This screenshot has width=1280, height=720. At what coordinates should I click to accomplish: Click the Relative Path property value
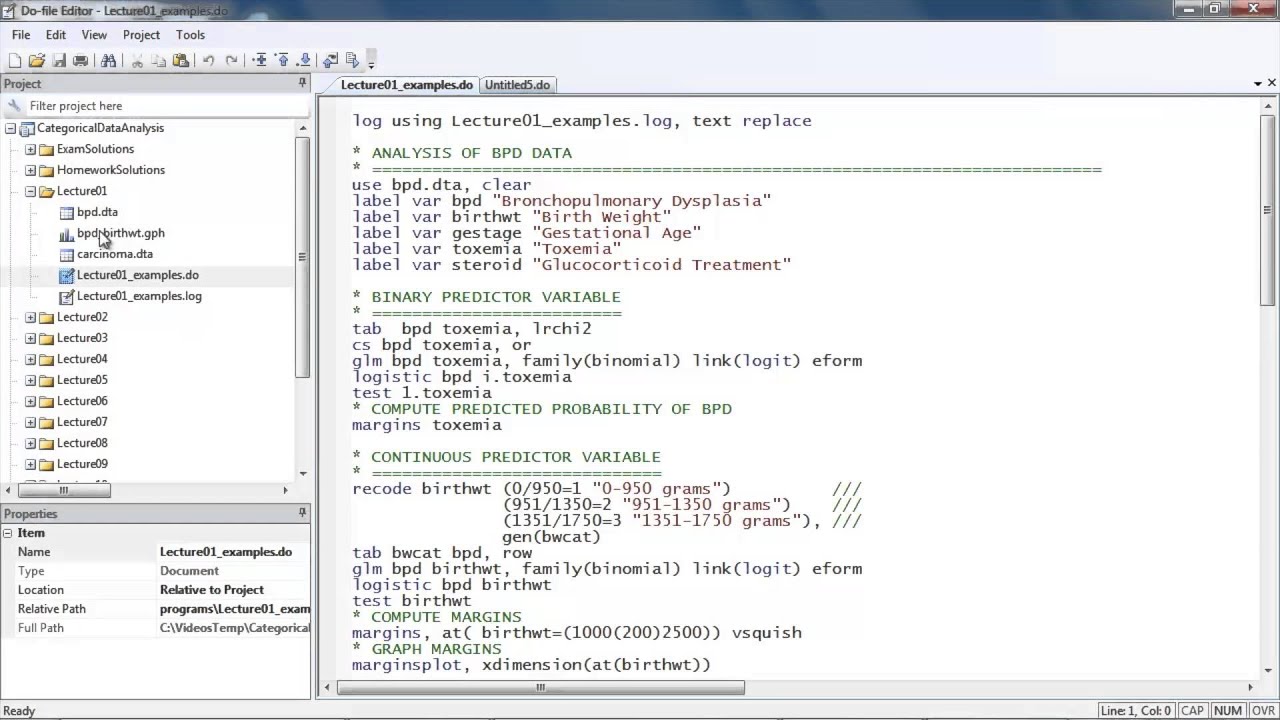pos(235,609)
